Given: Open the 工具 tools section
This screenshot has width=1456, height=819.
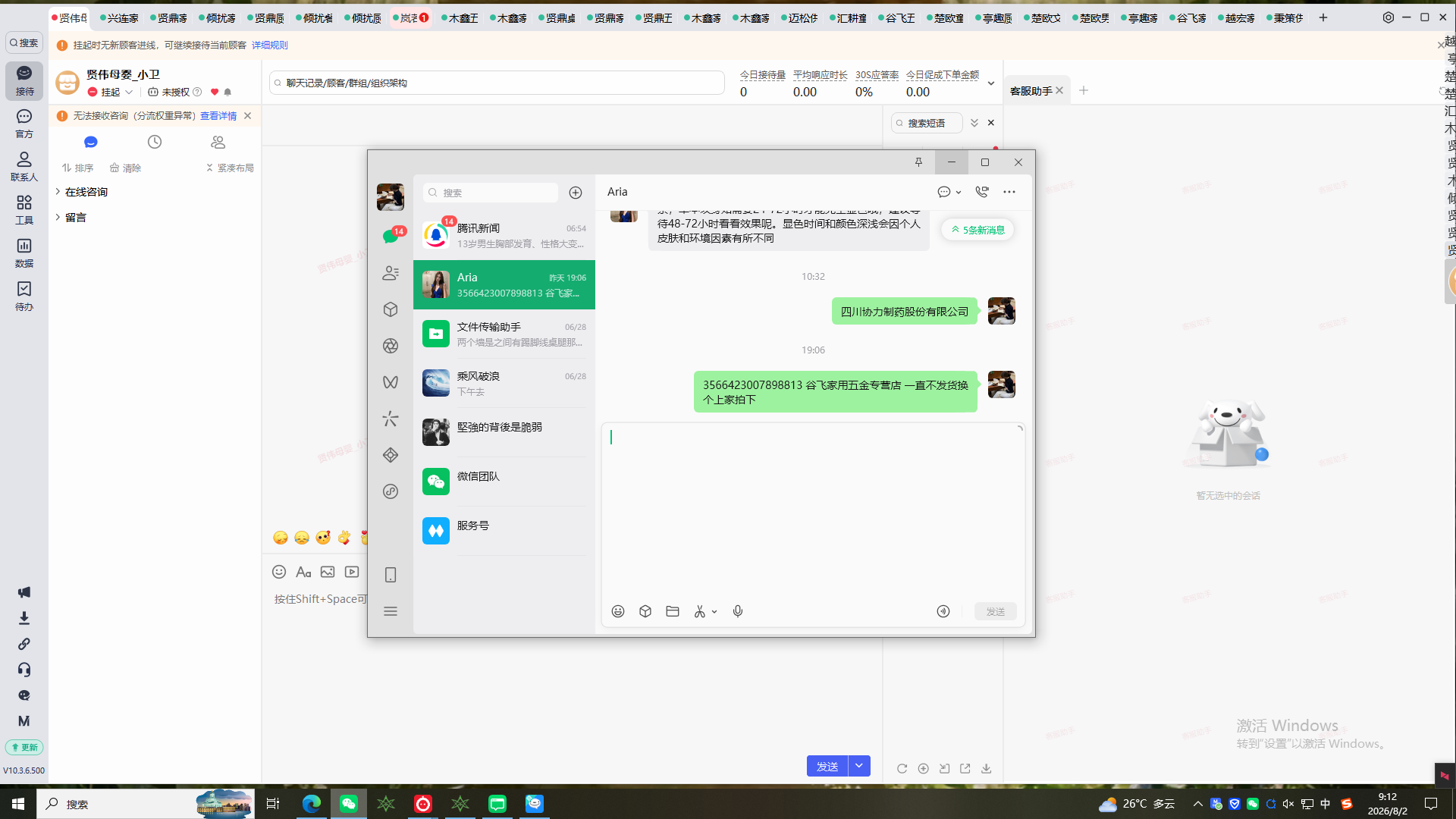Looking at the screenshot, I should 24,210.
